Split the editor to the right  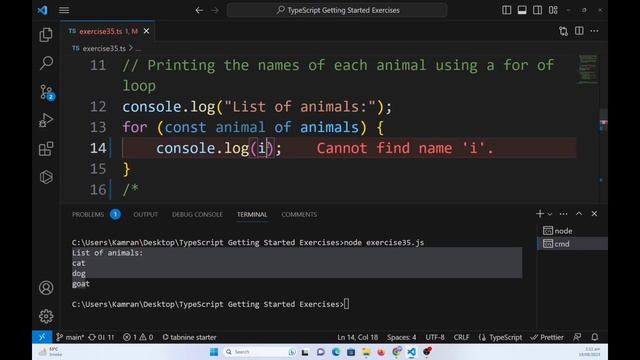pos(579,31)
